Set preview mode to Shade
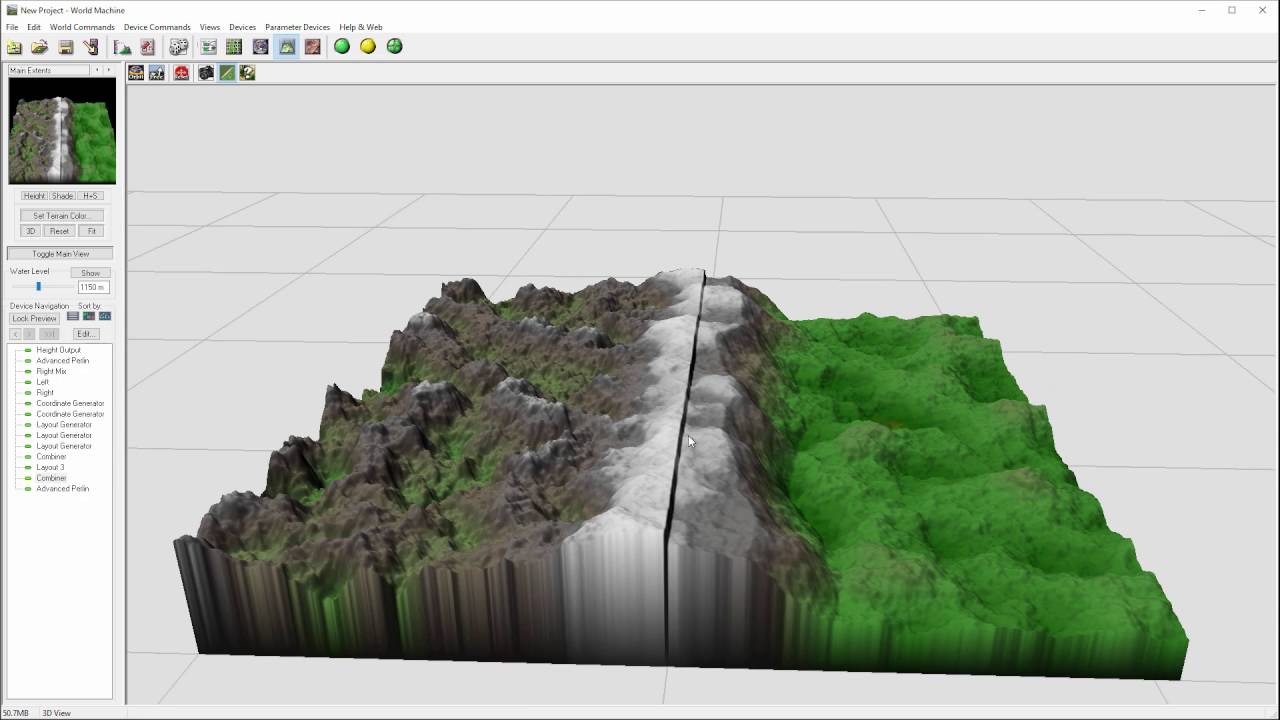1280x720 pixels. [62, 196]
